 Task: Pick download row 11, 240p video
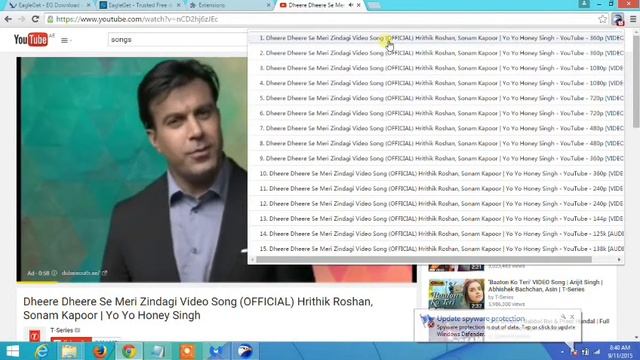(436, 189)
